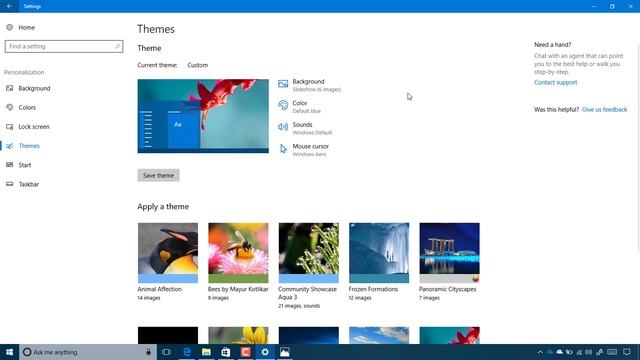This screenshot has height=360, width=640.
Task: Open Task View from taskbar
Action: click(166, 352)
